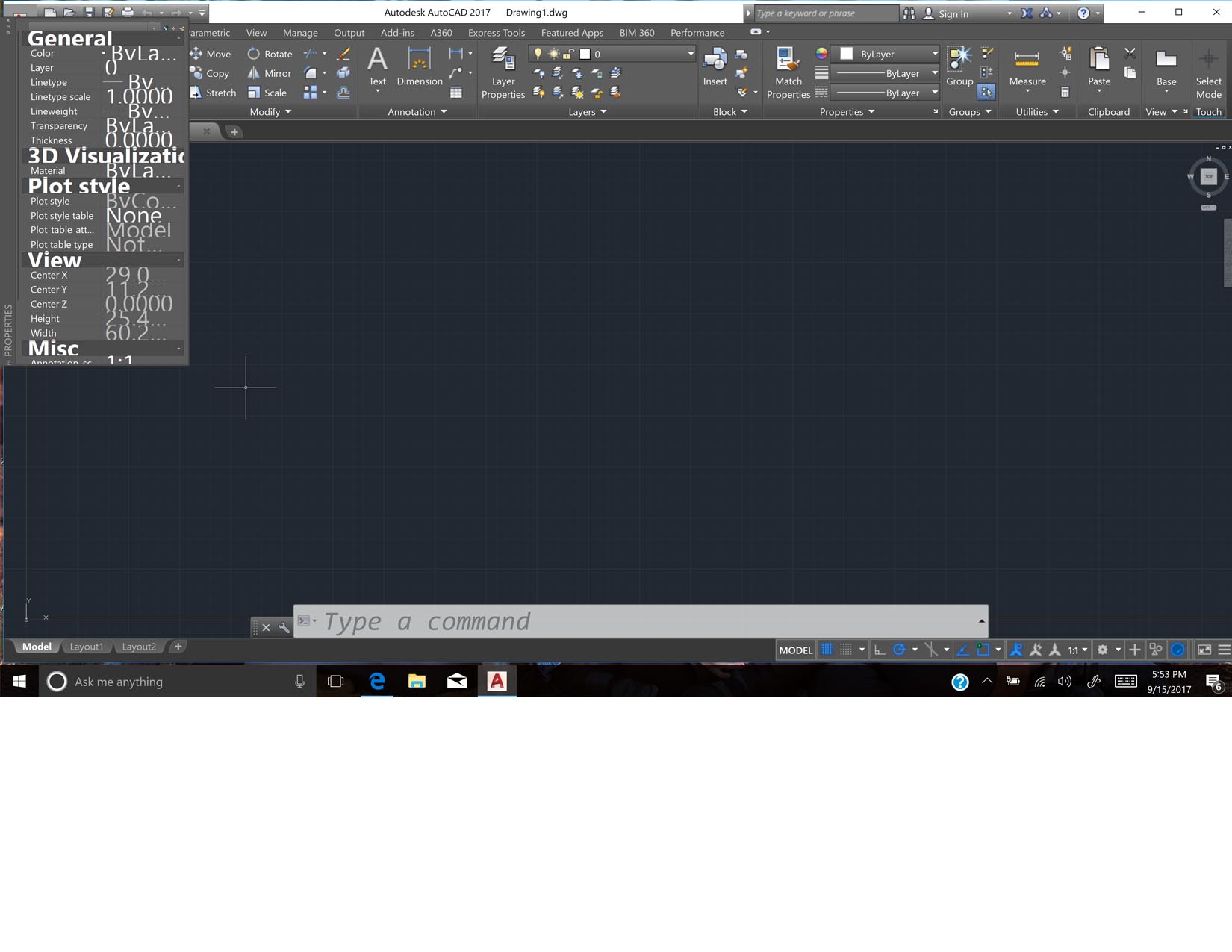Click the Copy Clip icon in Clipboard panel
The width and height of the screenshot is (1232, 952).
1130,72
